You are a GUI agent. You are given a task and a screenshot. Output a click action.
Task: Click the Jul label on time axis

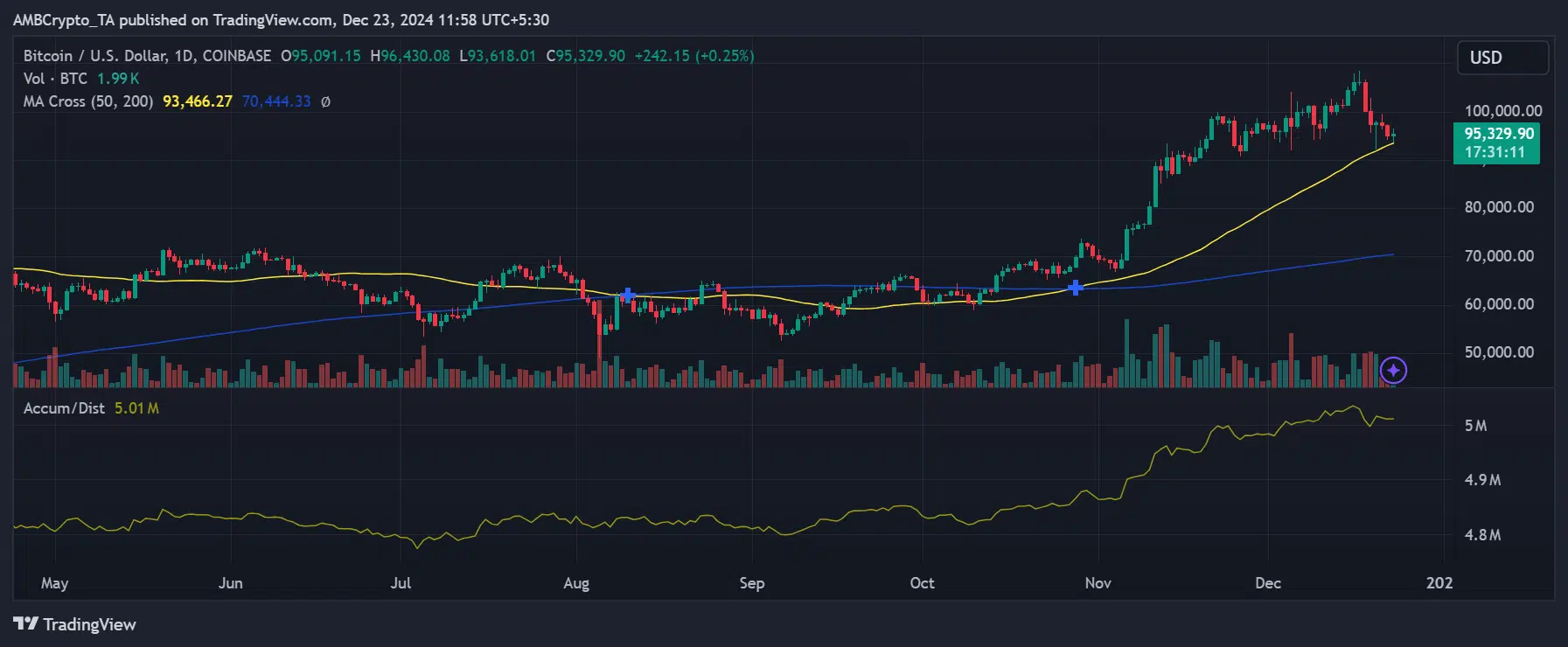click(401, 583)
